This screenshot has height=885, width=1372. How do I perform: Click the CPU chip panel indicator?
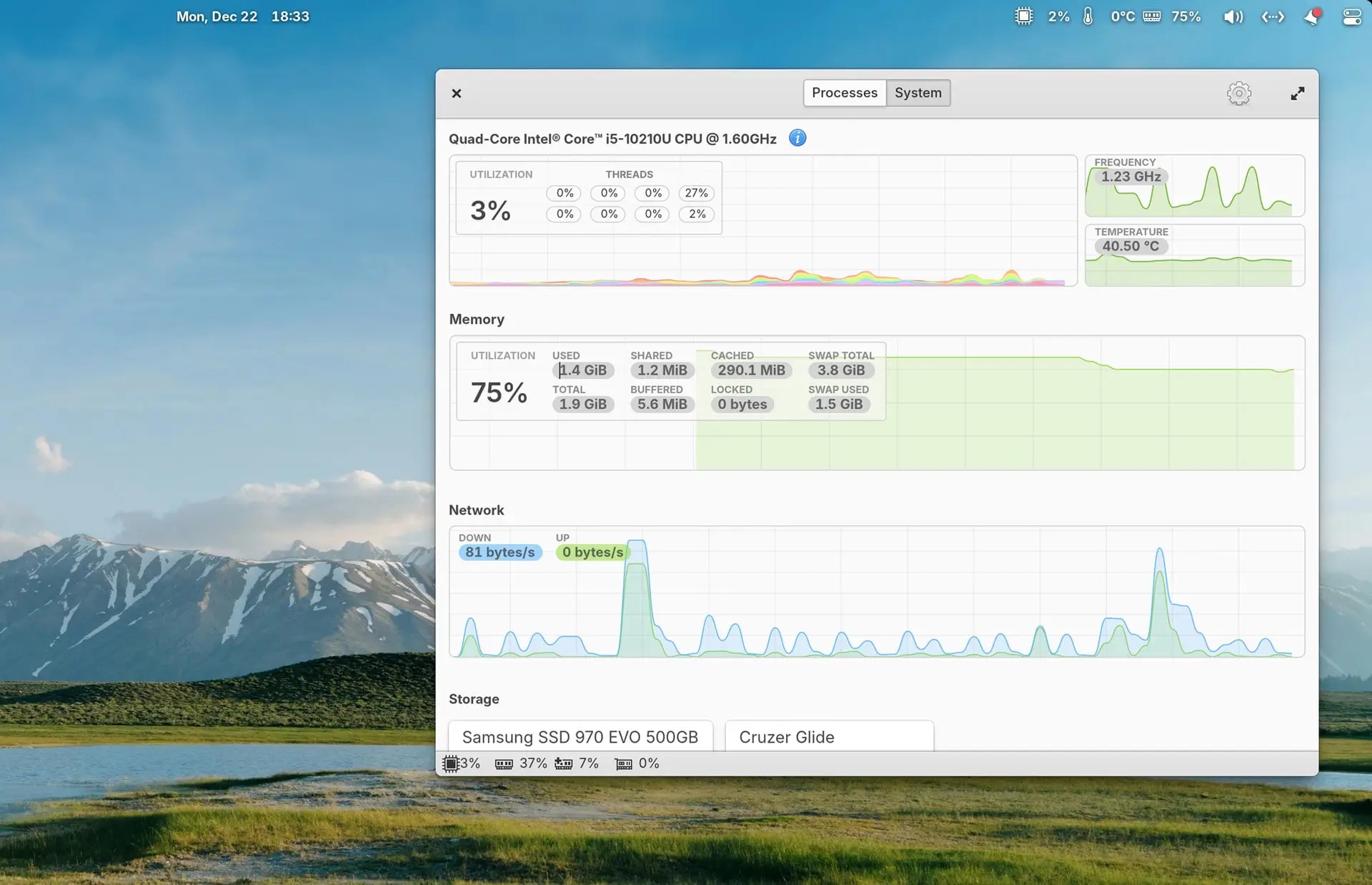[1024, 16]
